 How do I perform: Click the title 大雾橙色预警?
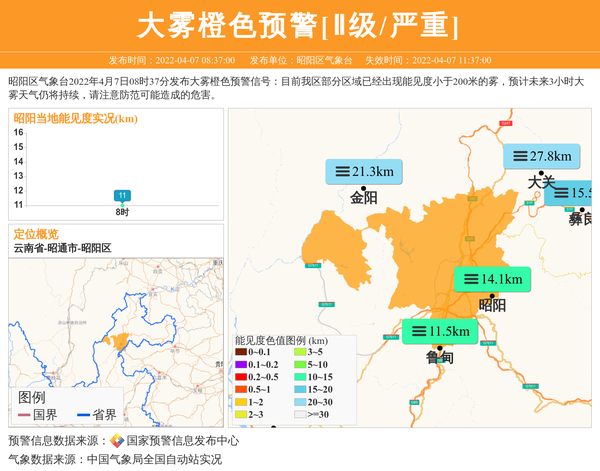(x=228, y=26)
